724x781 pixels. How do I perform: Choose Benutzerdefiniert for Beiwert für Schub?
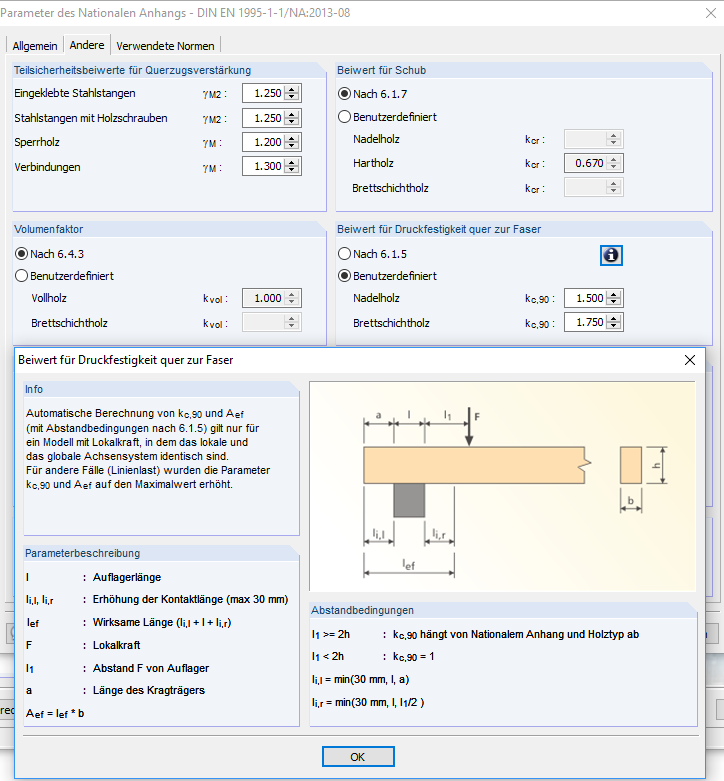(x=345, y=117)
